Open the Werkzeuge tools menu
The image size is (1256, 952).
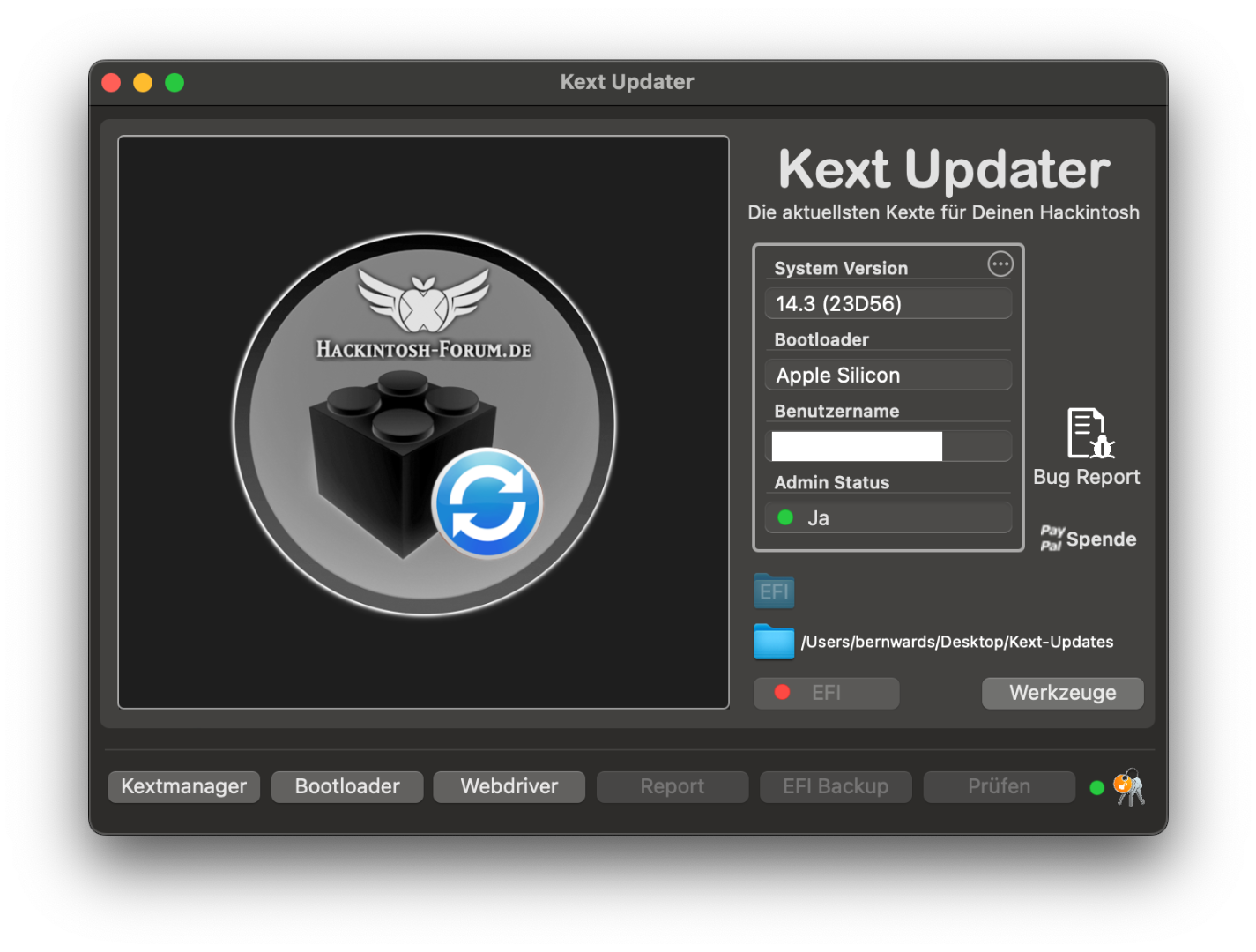(x=1063, y=693)
